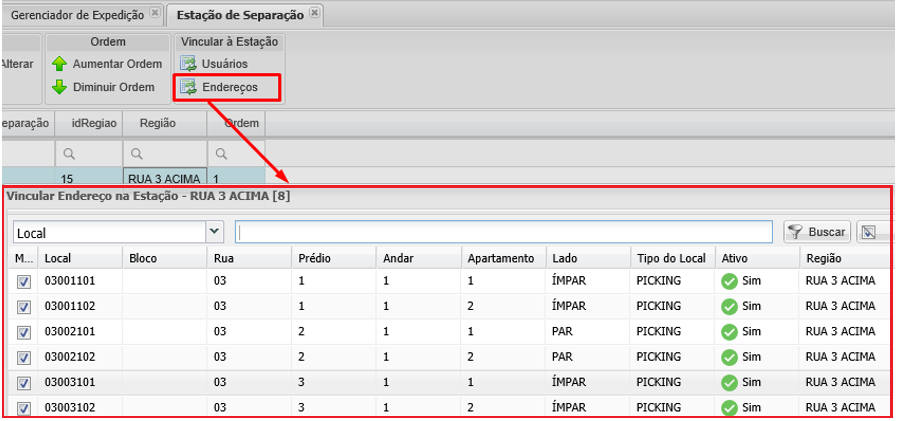Image resolution: width=898 pixels, height=421 pixels.
Task: Click the Região column header in station grid
Action: (x=165, y=123)
